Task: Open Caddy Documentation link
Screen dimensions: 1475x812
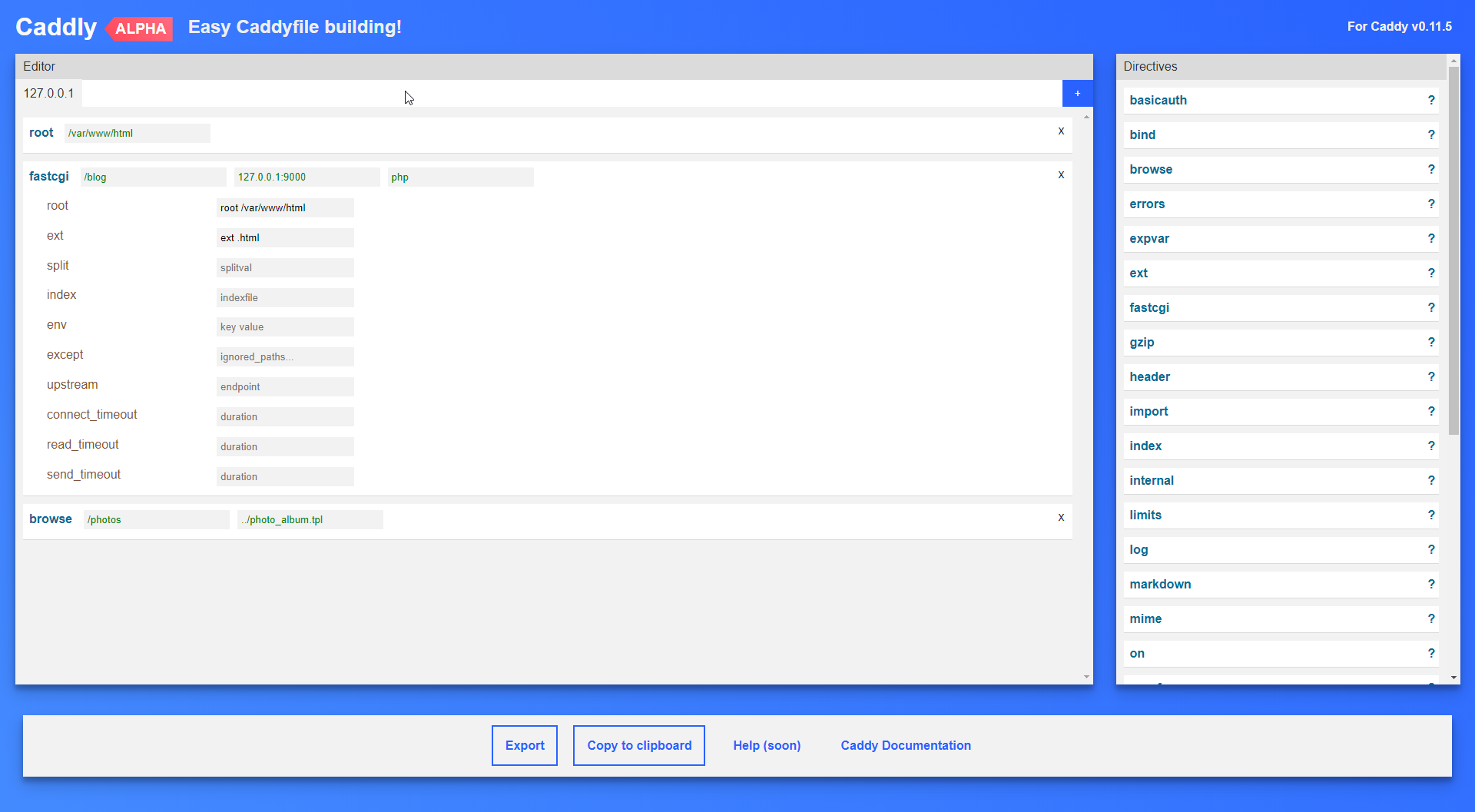Action: click(x=906, y=745)
